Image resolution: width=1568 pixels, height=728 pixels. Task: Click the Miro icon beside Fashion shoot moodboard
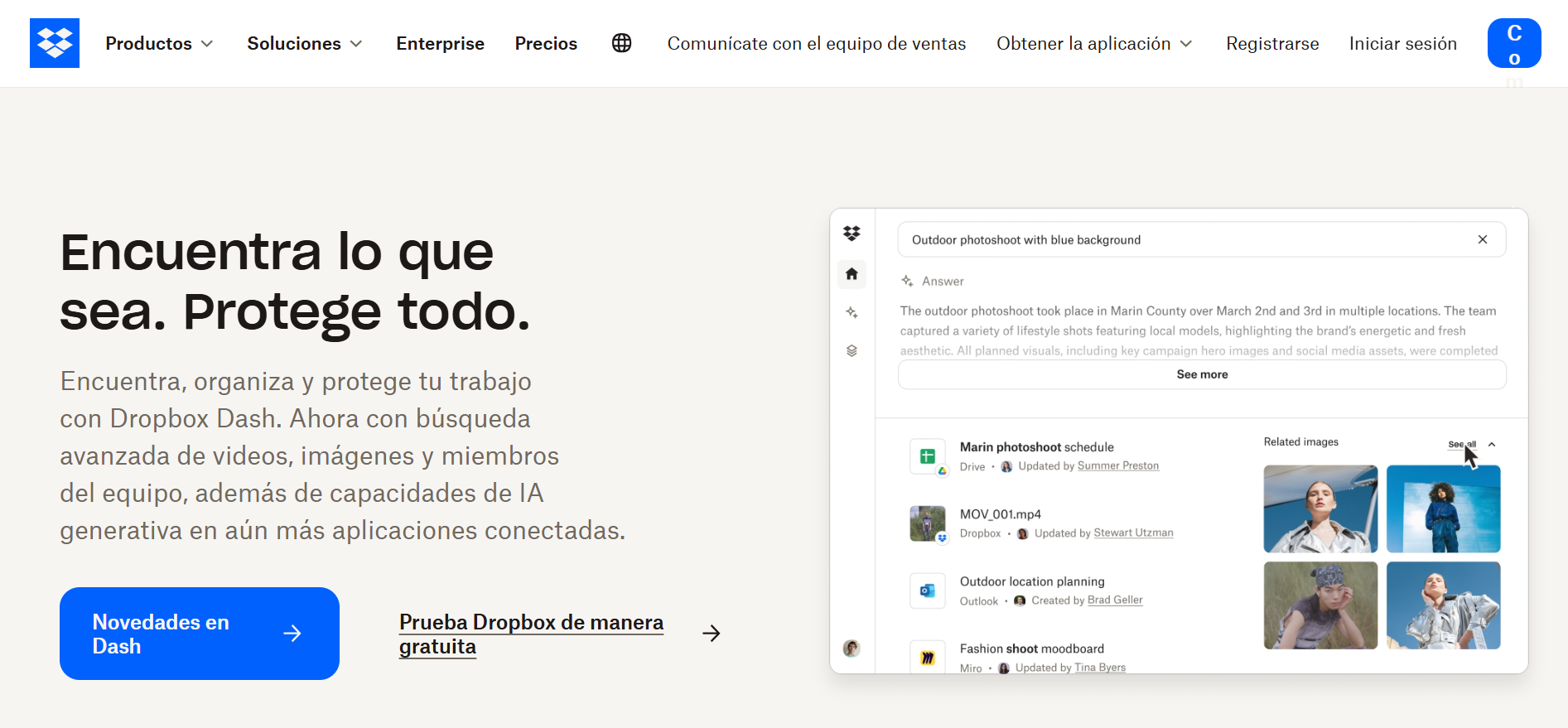[927, 658]
